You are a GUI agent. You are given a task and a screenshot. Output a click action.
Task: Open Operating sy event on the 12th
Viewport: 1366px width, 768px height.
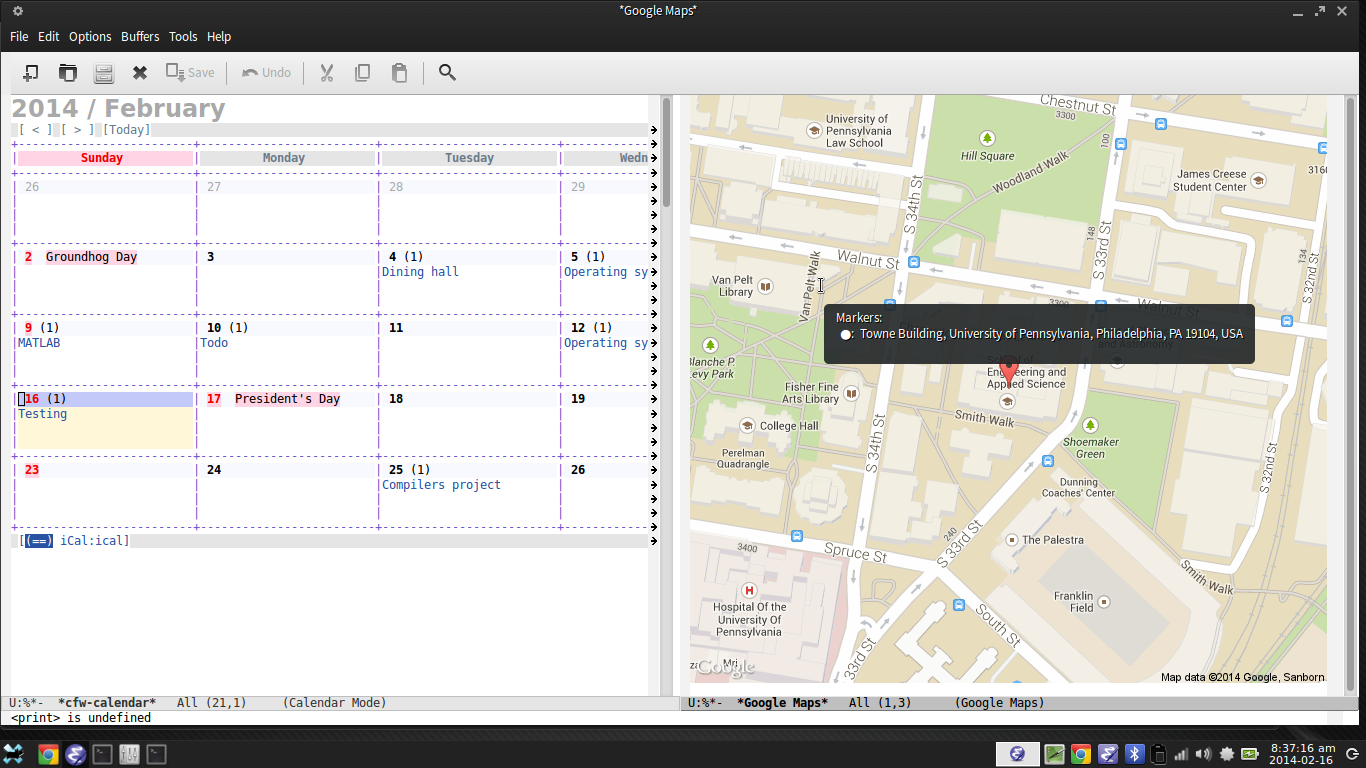(x=608, y=343)
